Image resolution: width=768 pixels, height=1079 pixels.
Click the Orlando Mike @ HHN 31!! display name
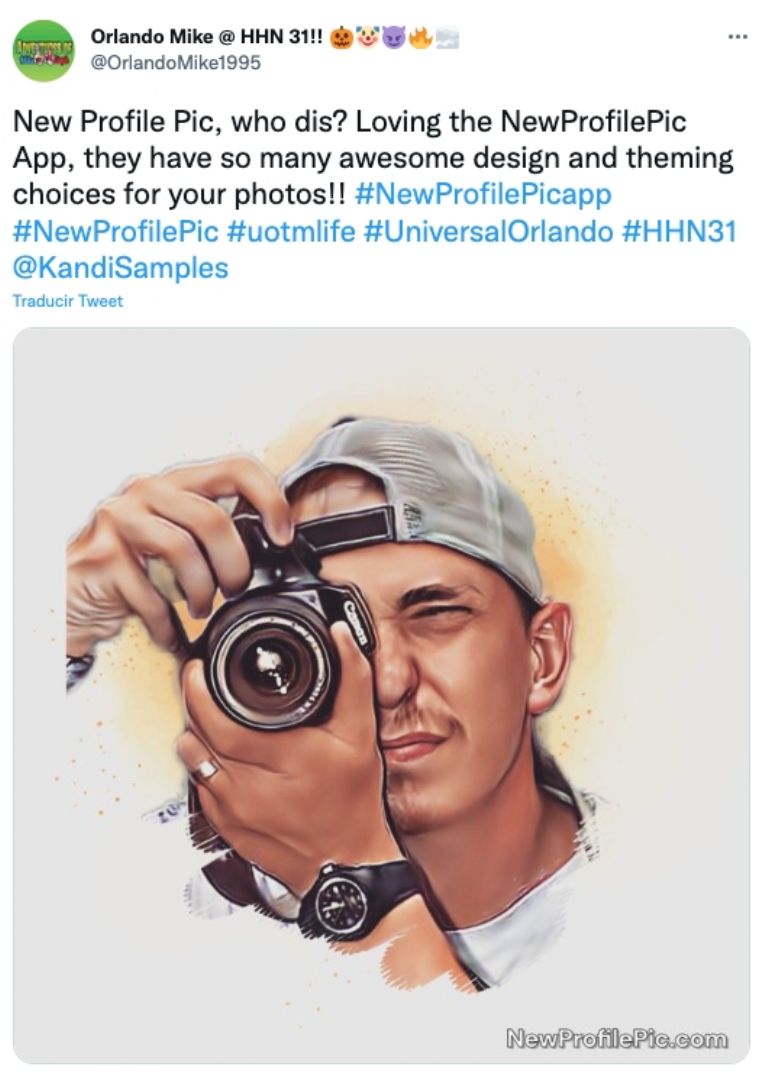tap(207, 36)
